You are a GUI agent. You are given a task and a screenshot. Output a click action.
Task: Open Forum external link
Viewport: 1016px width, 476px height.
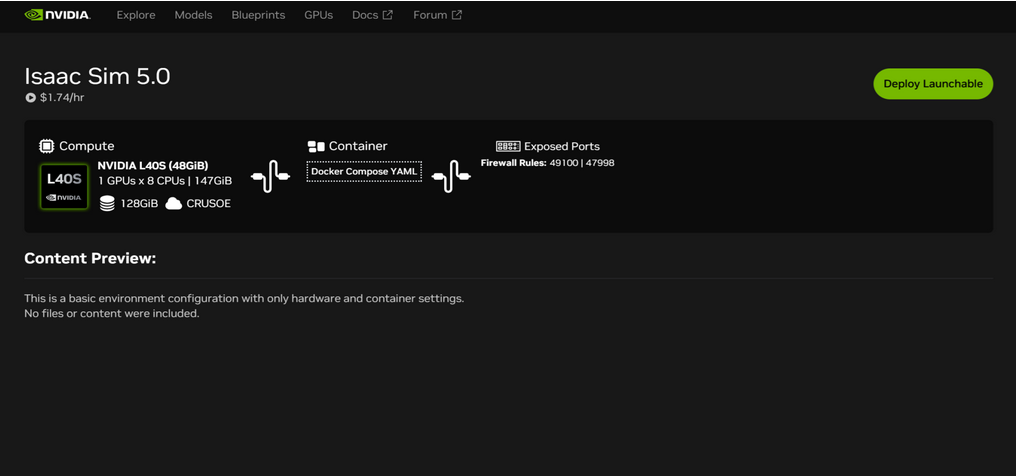point(437,15)
